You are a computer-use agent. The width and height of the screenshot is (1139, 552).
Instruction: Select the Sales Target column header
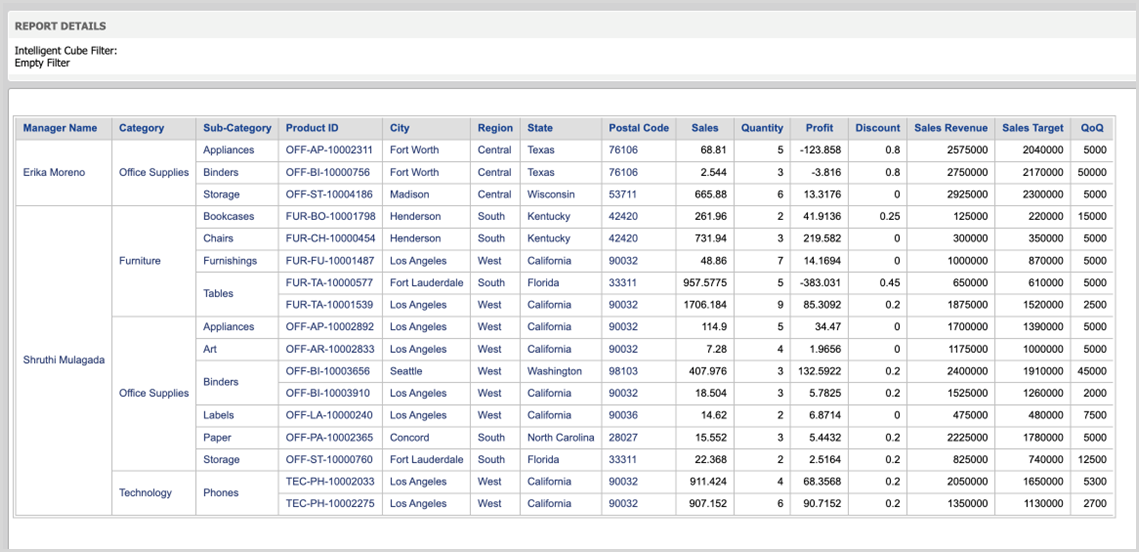click(1032, 128)
